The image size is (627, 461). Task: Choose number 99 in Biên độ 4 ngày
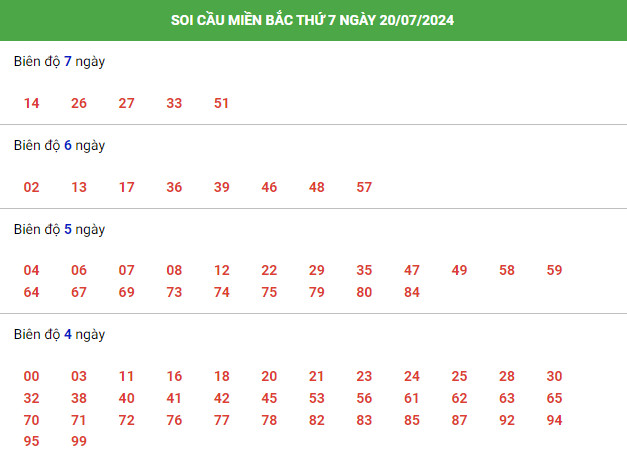click(x=79, y=441)
